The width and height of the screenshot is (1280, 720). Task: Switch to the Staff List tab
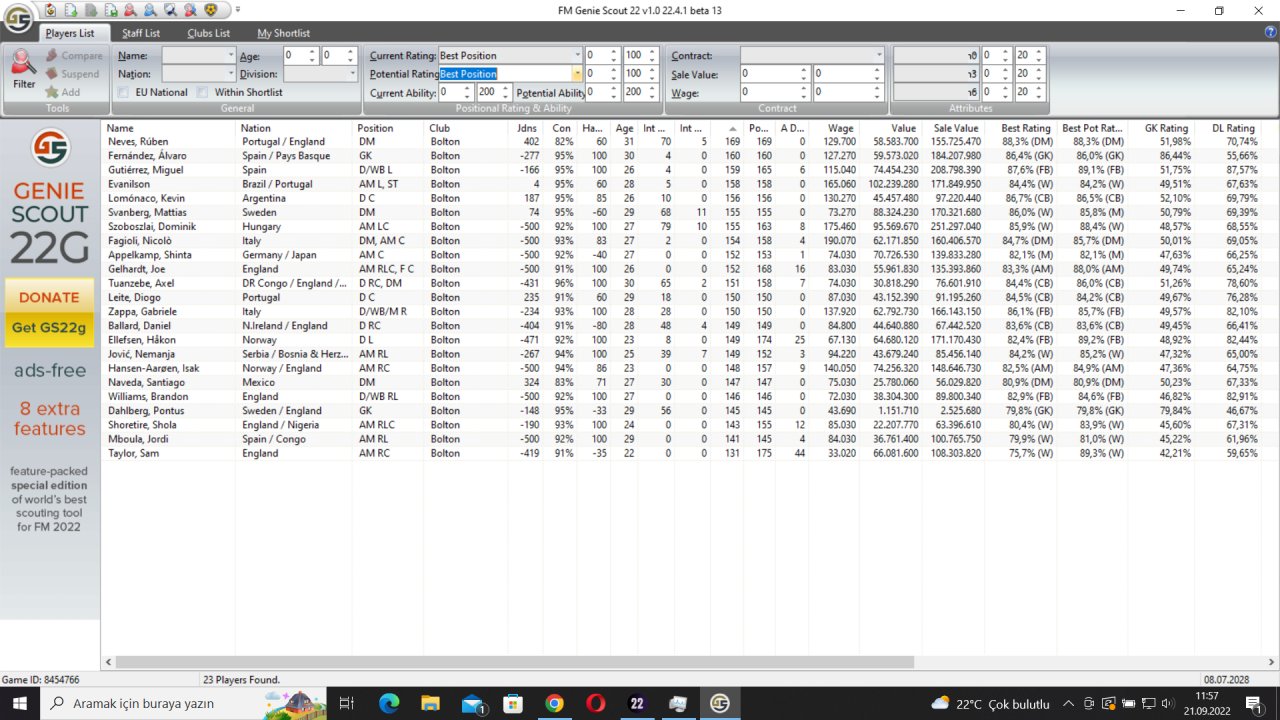(x=141, y=33)
